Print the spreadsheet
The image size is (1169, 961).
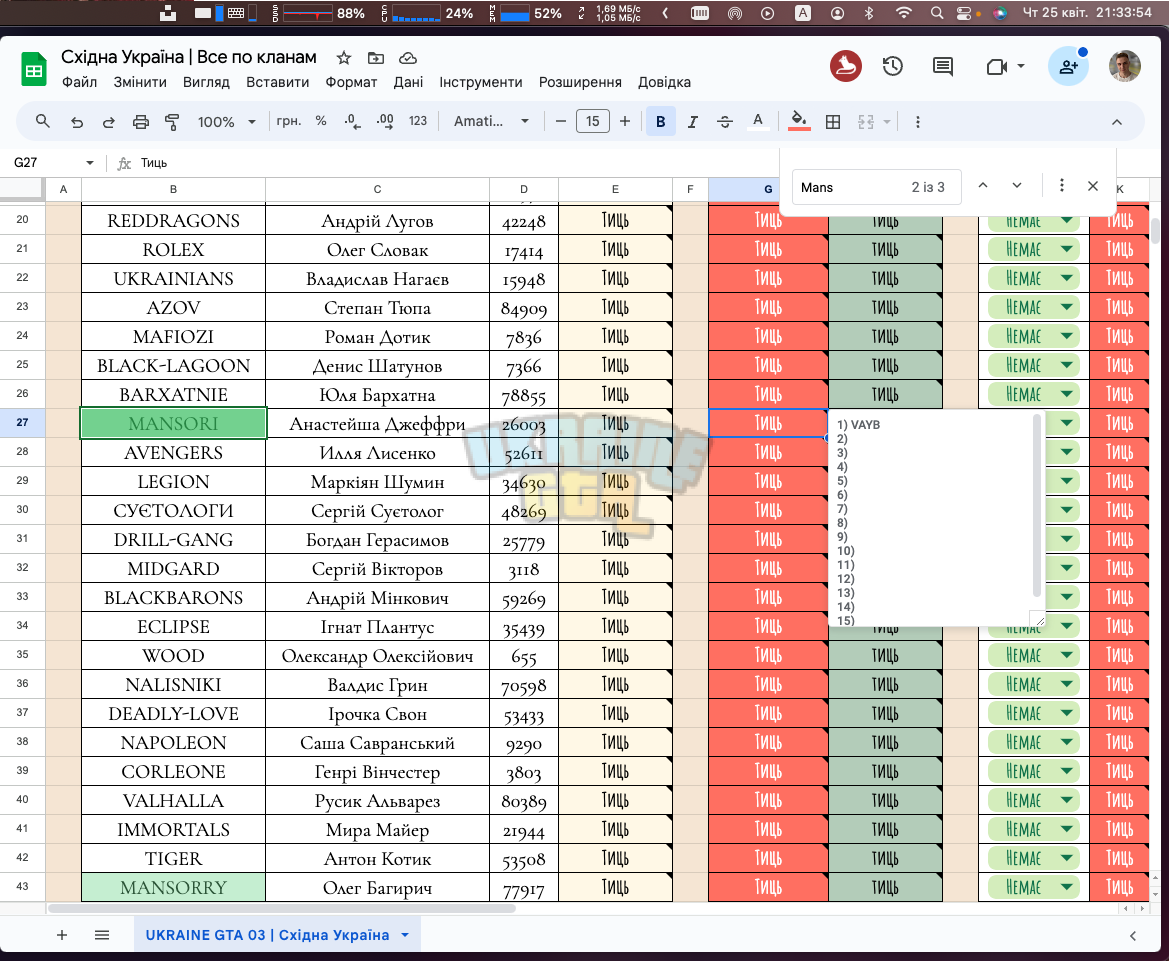140,122
